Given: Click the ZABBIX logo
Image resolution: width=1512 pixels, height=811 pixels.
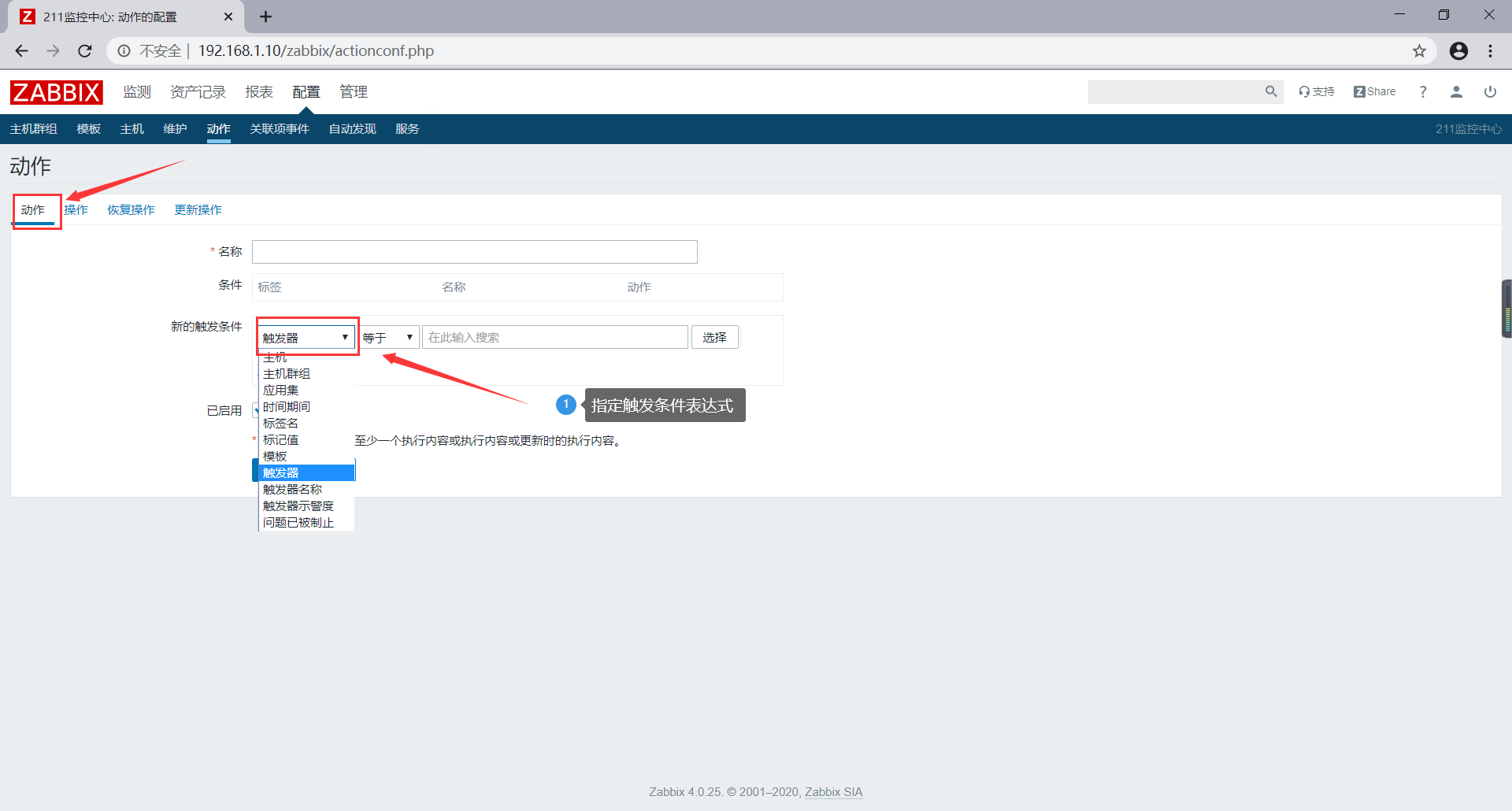Looking at the screenshot, I should tap(56, 92).
